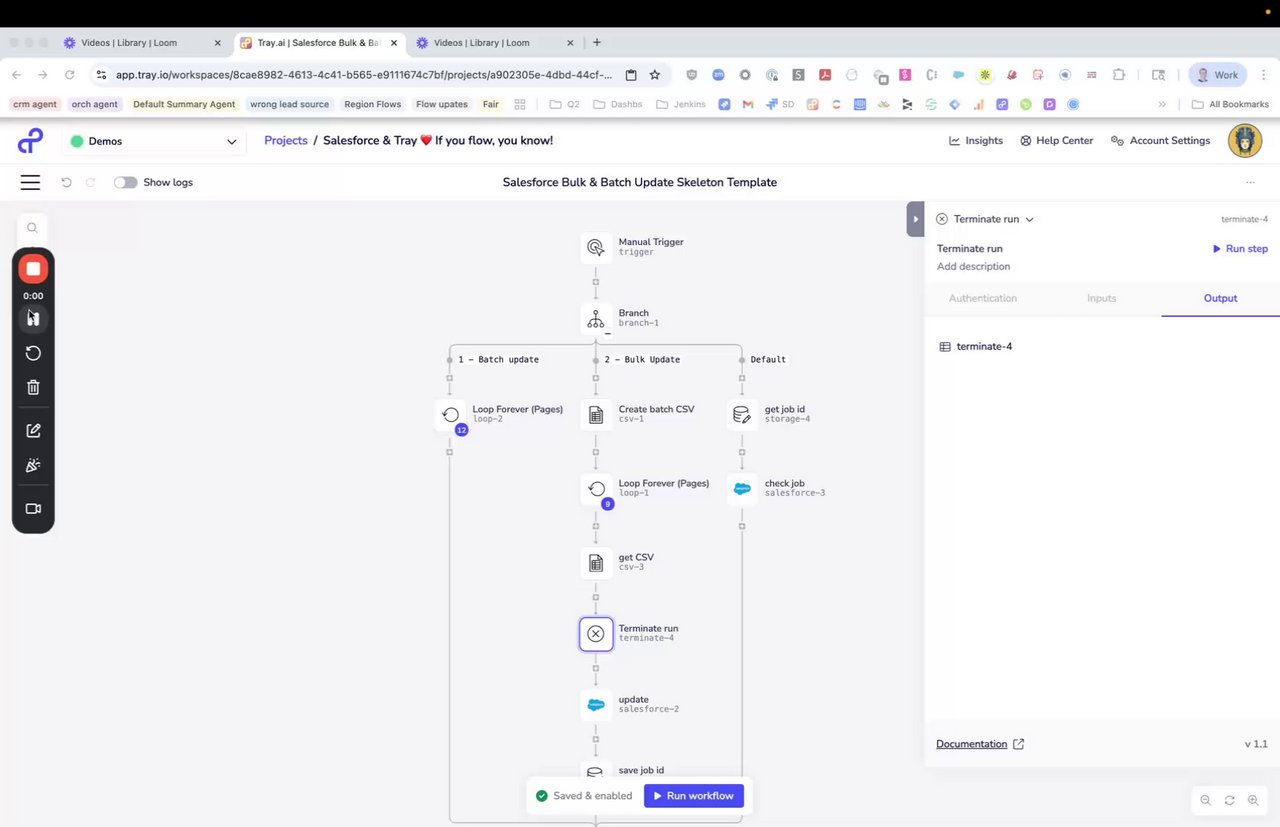Select check job salesforce-3 step
This screenshot has width=1280, height=827.
tap(742, 488)
